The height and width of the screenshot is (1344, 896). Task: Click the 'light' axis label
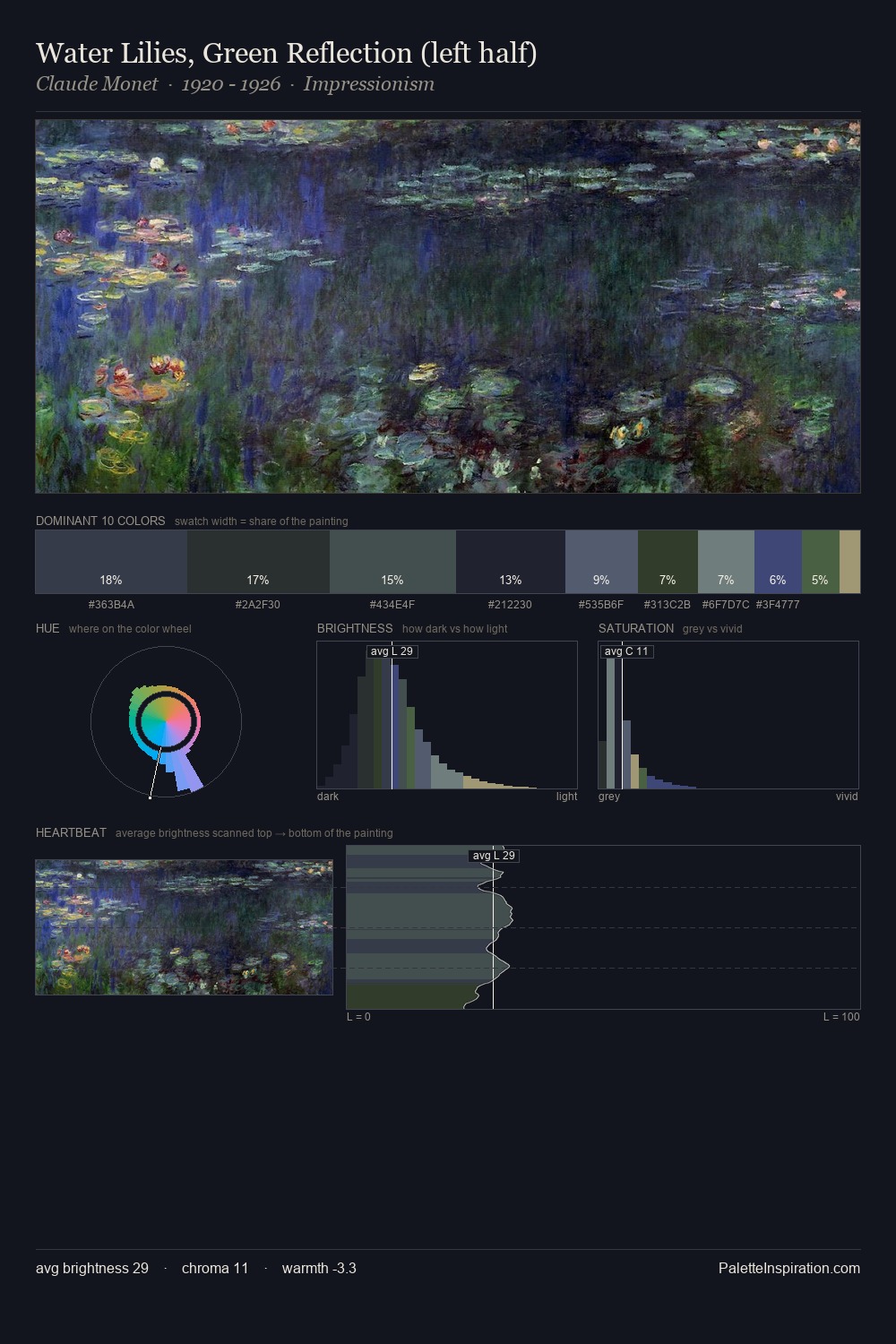pos(566,797)
